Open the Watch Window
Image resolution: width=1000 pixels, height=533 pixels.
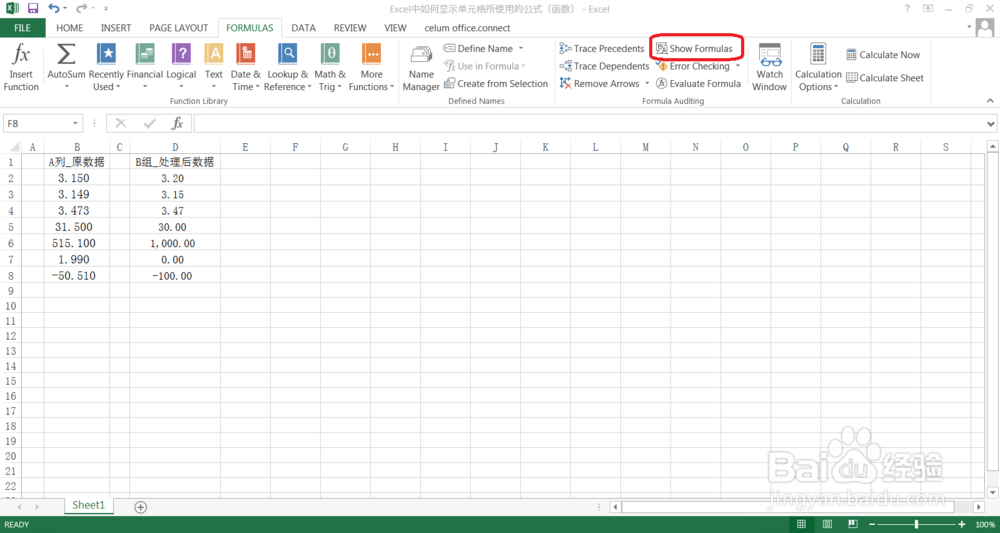coord(769,68)
